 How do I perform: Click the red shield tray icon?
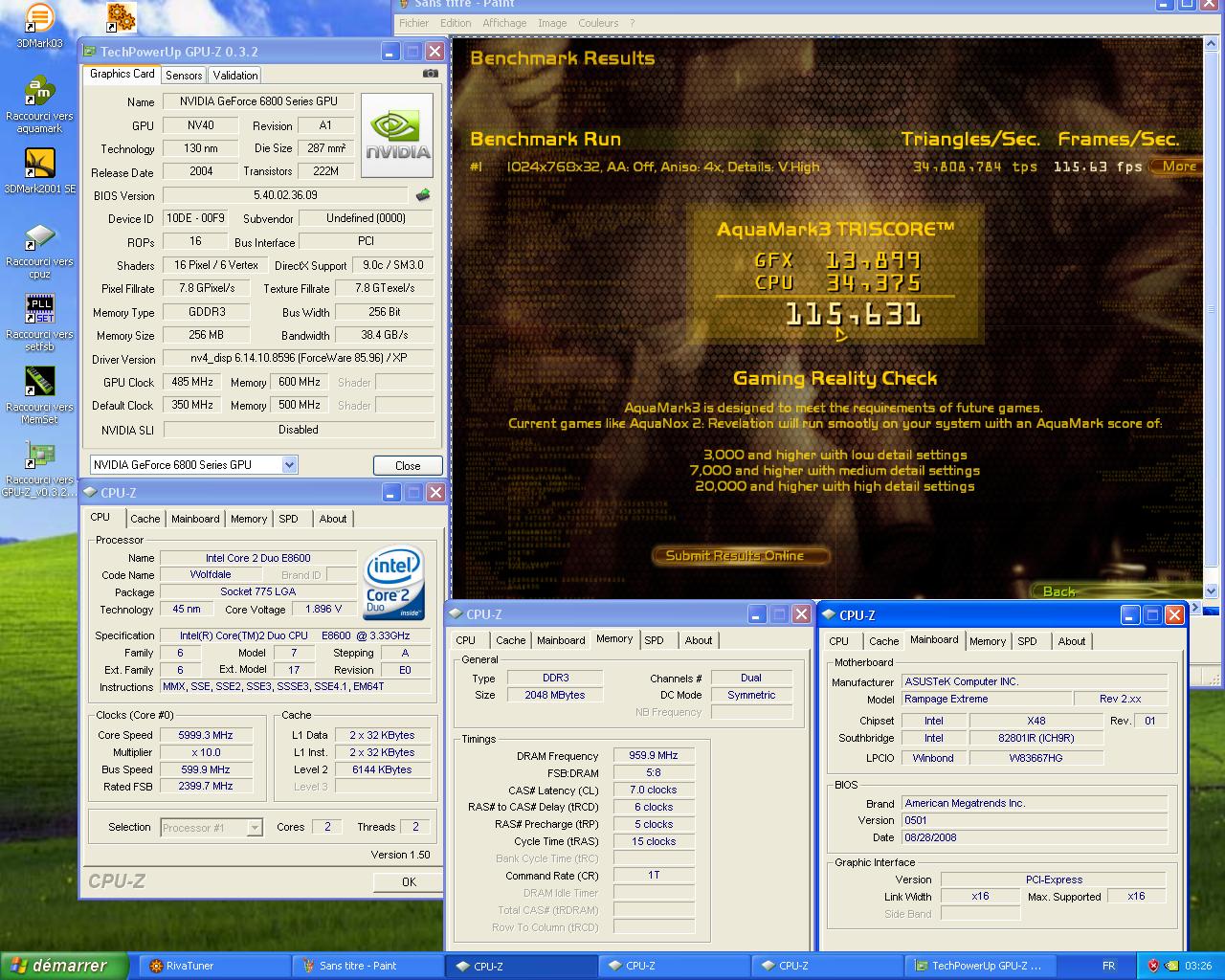[x=1153, y=966]
